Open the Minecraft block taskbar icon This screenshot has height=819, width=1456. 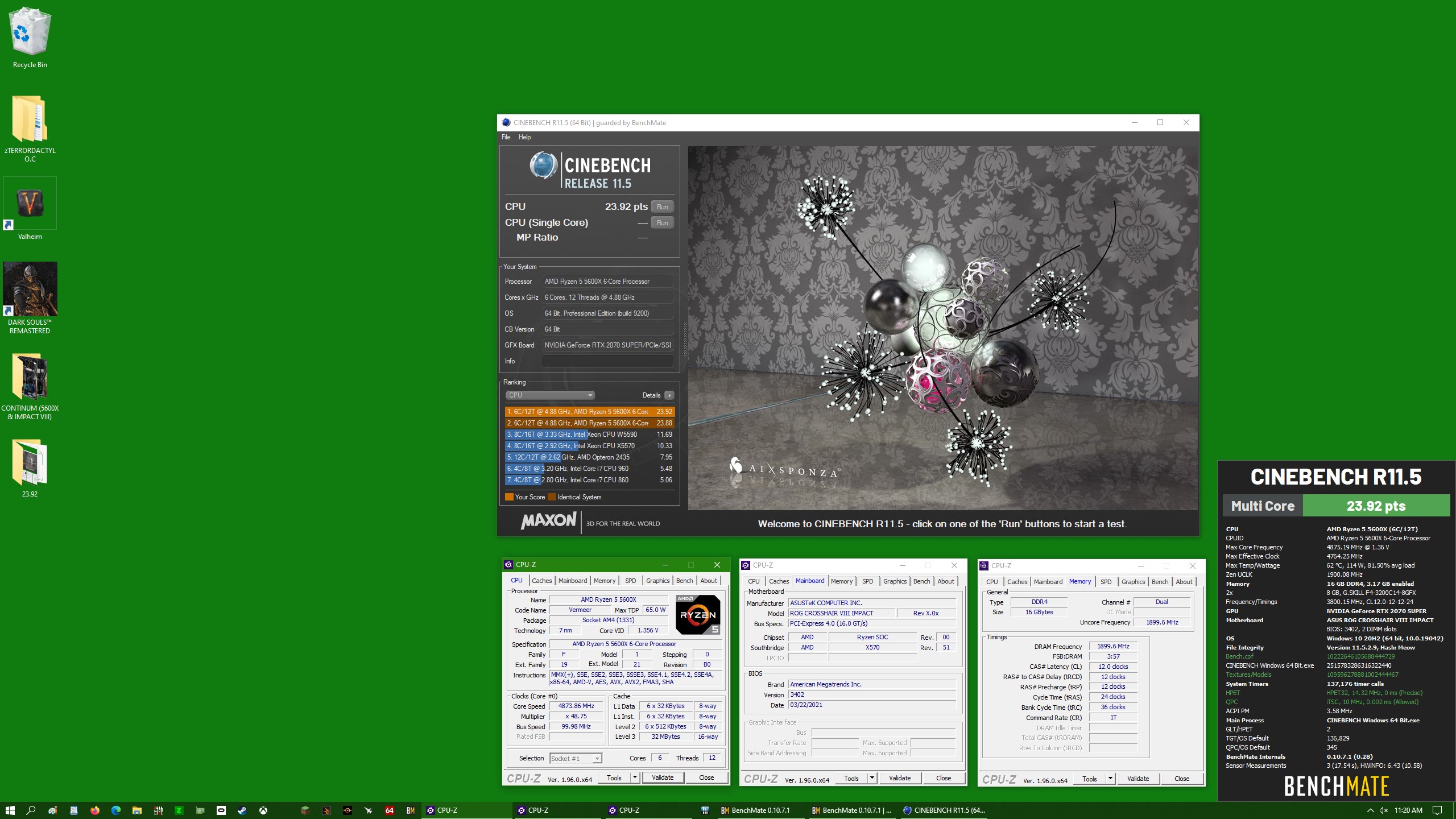(305, 810)
